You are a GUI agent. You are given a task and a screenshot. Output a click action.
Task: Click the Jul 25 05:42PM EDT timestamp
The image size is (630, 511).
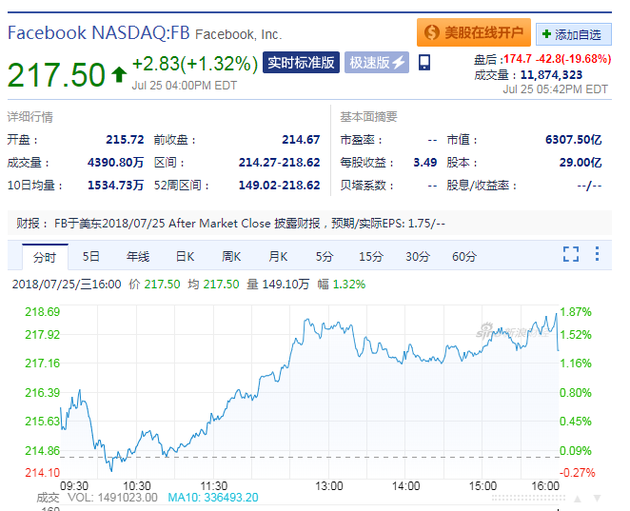point(555,89)
